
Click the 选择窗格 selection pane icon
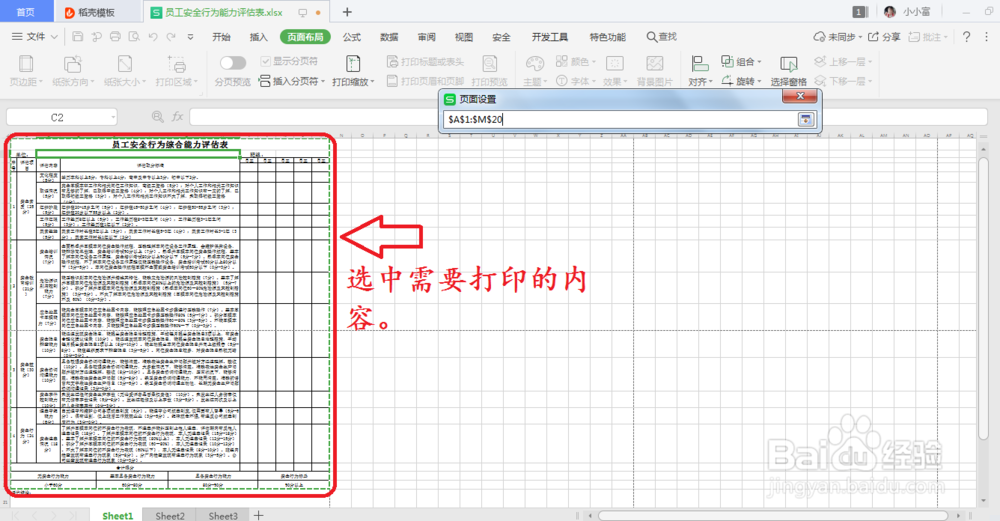coord(789,64)
